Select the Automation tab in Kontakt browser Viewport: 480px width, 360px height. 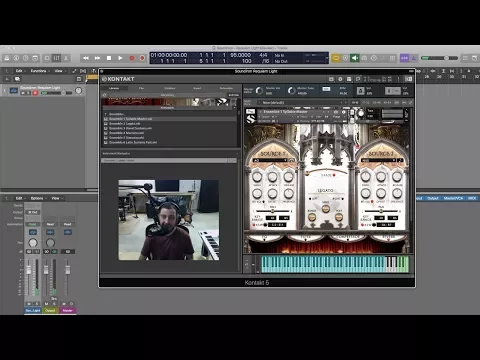[x=226, y=88]
